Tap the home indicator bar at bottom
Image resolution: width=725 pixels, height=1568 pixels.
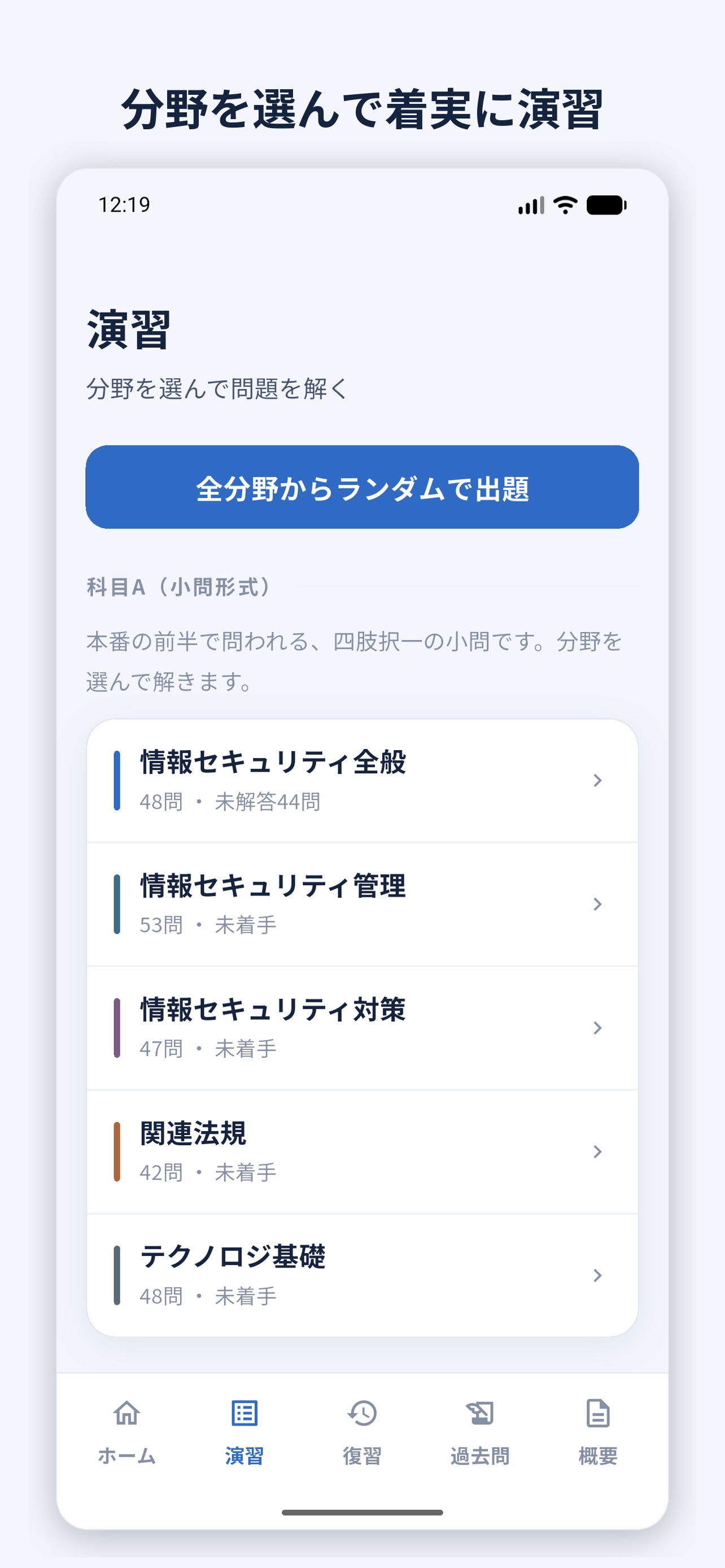tap(362, 1513)
